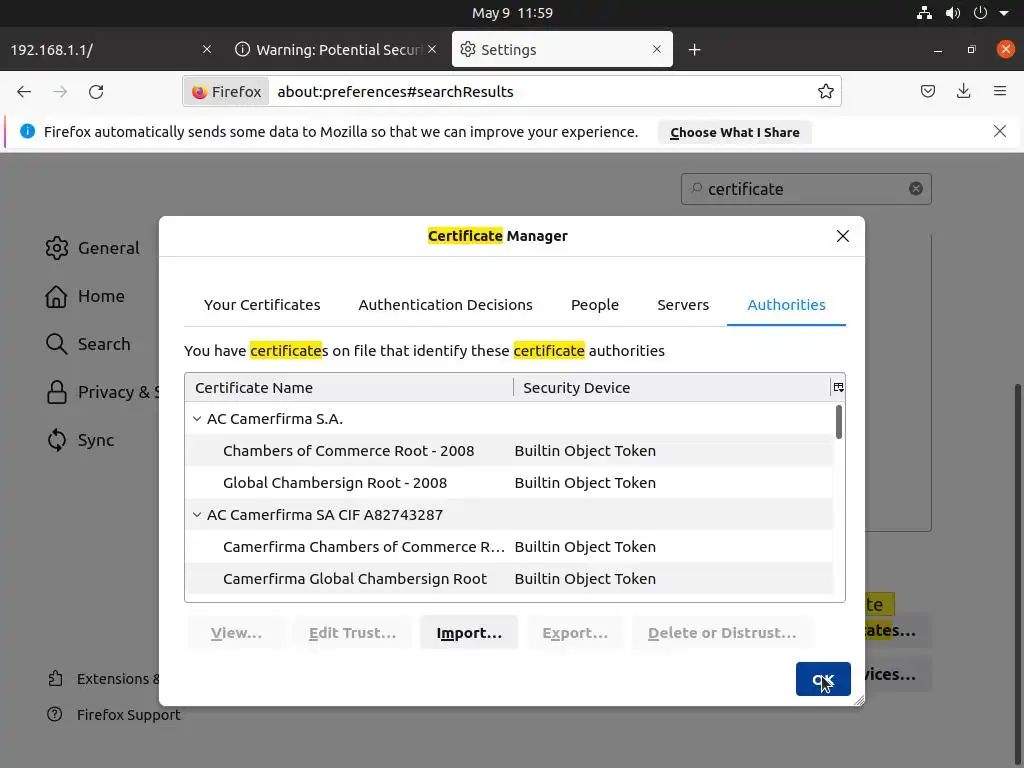1024x768 pixels.
Task: Click the Security Device column header
Action: pyautogui.click(x=672, y=387)
